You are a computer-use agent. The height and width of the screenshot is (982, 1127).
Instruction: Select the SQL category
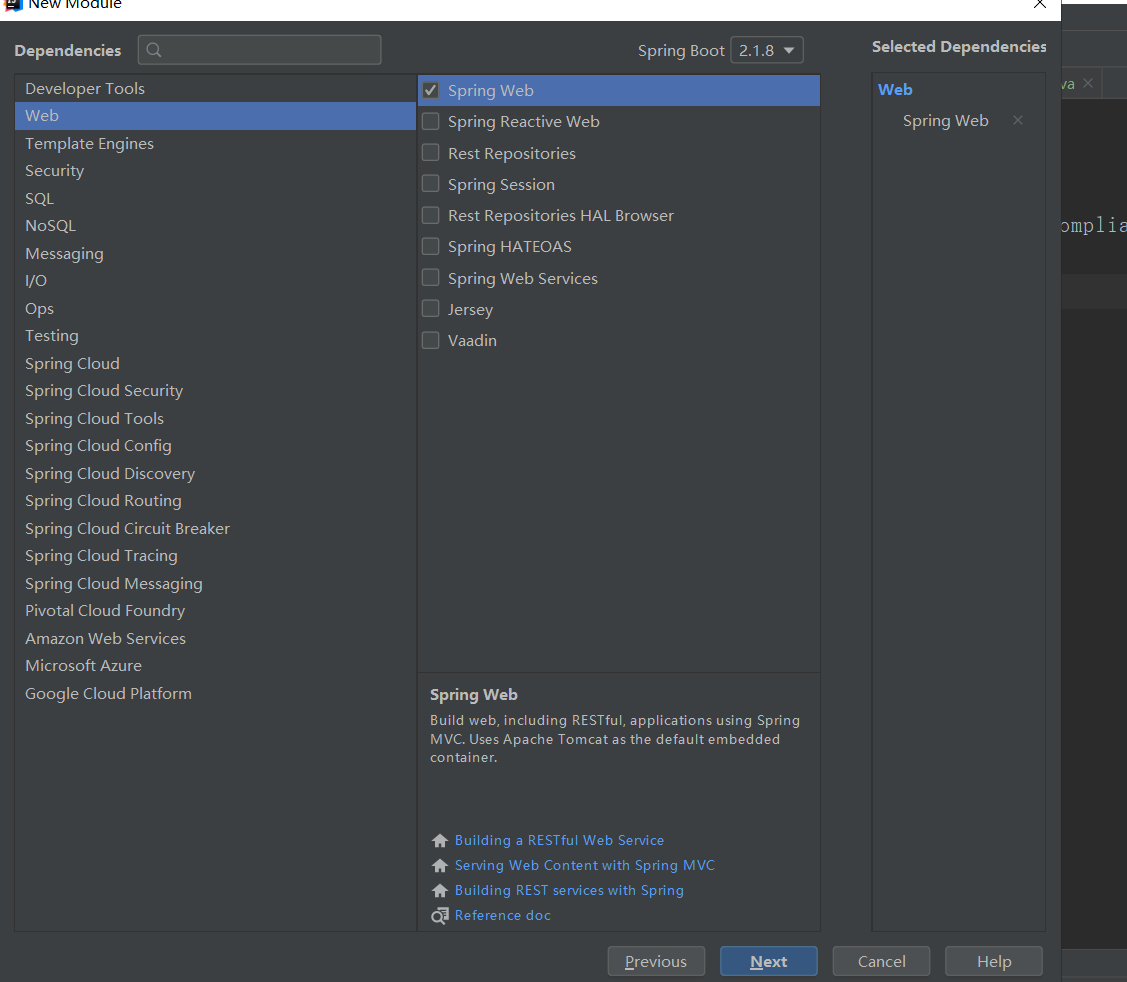[x=215, y=198]
